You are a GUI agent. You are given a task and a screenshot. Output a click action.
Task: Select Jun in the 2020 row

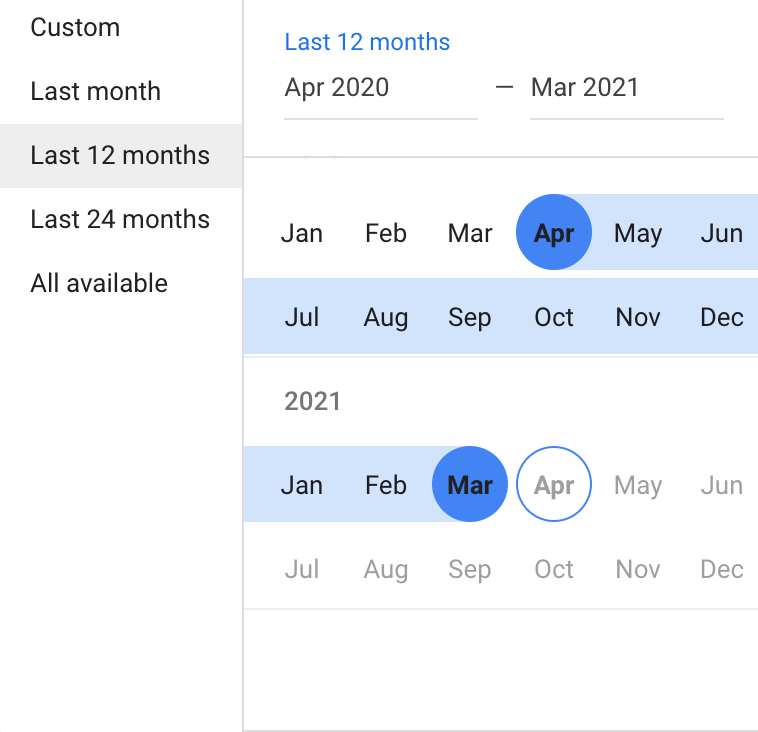pyautogui.click(x=721, y=233)
